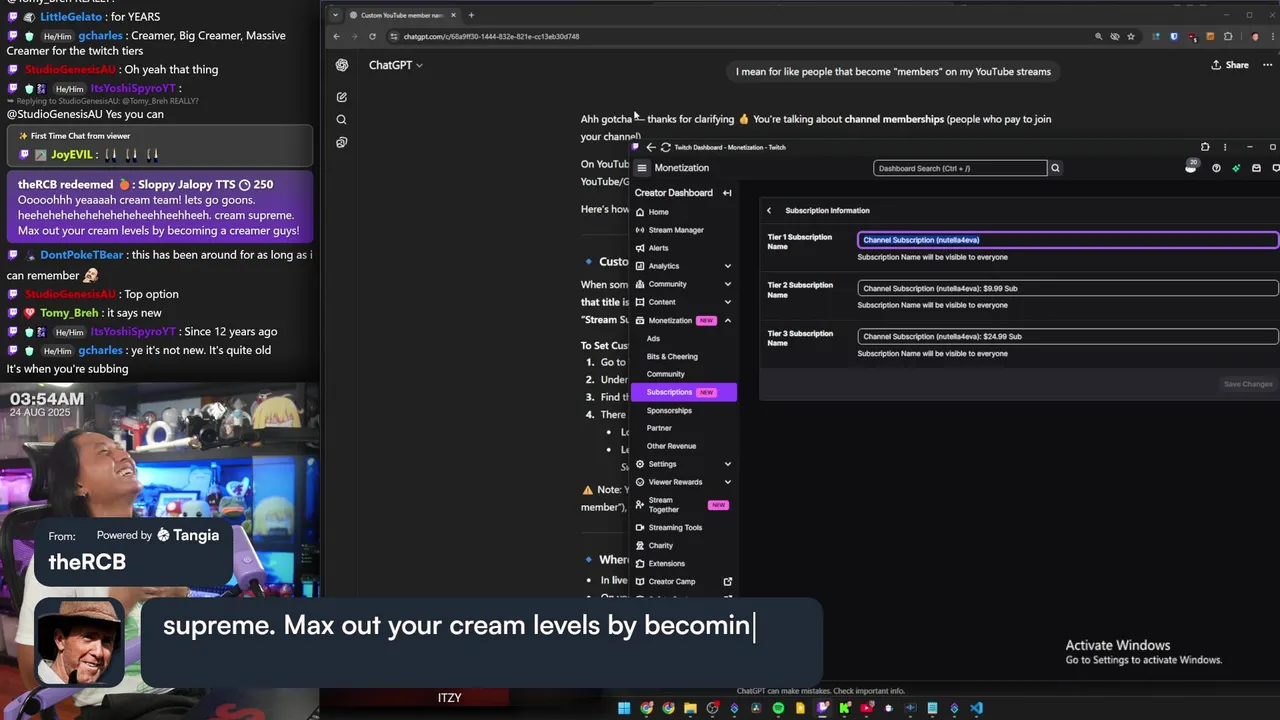Viewport: 1280px width, 720px height.
Task: Click DontPokeTBear username in chat
Action: (x=82, y=255)
